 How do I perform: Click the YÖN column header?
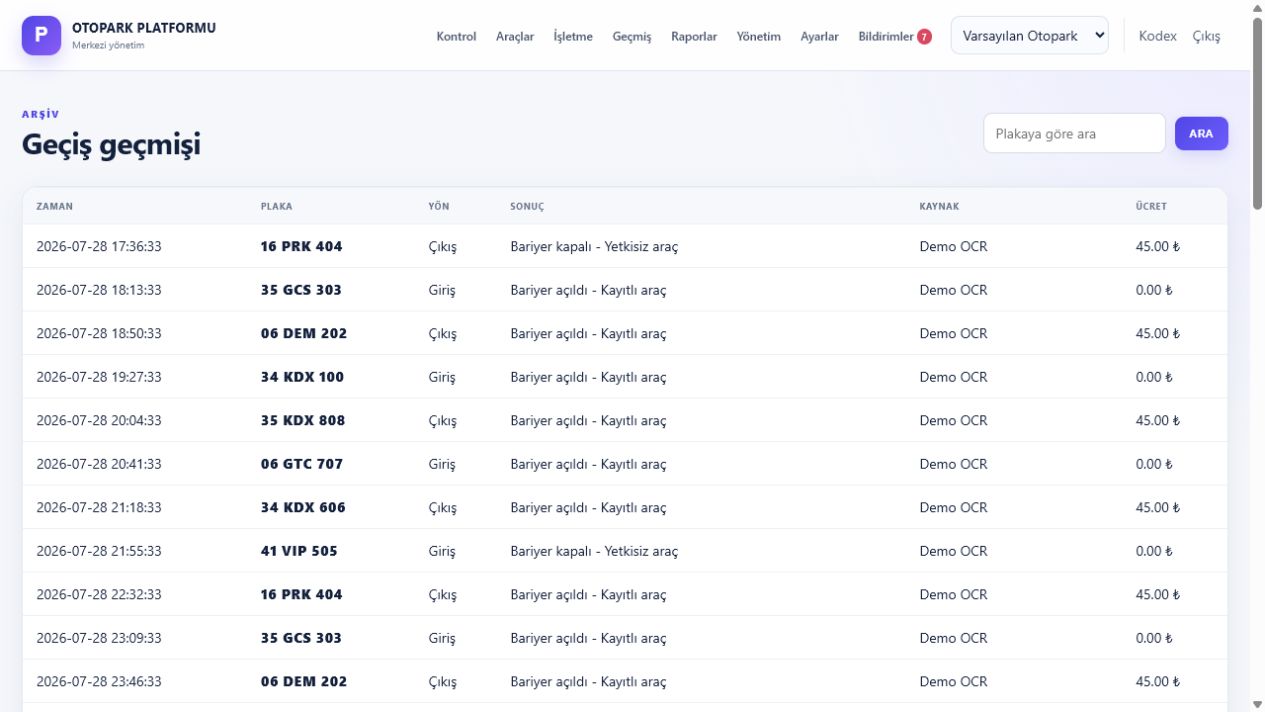(x=439, y=206)
